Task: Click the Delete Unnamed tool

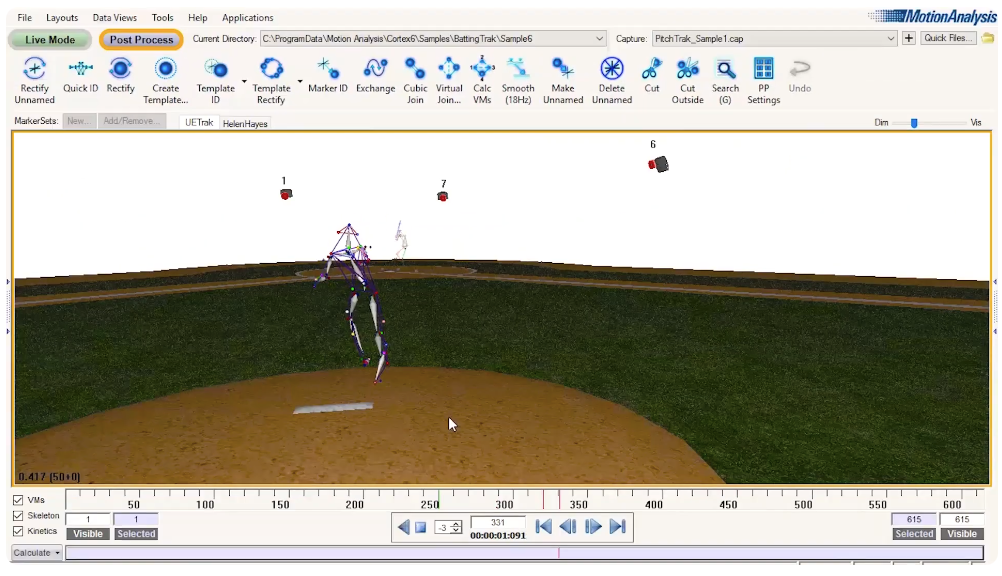Action: pos(611,75)
